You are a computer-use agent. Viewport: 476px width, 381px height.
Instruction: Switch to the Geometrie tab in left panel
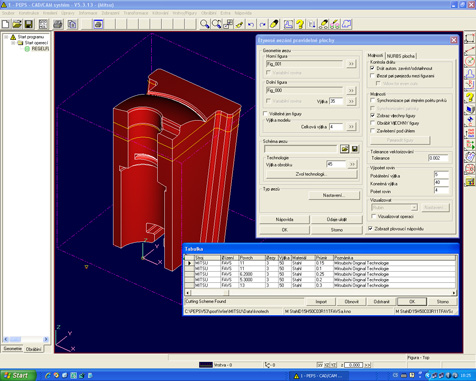(13, 349)
